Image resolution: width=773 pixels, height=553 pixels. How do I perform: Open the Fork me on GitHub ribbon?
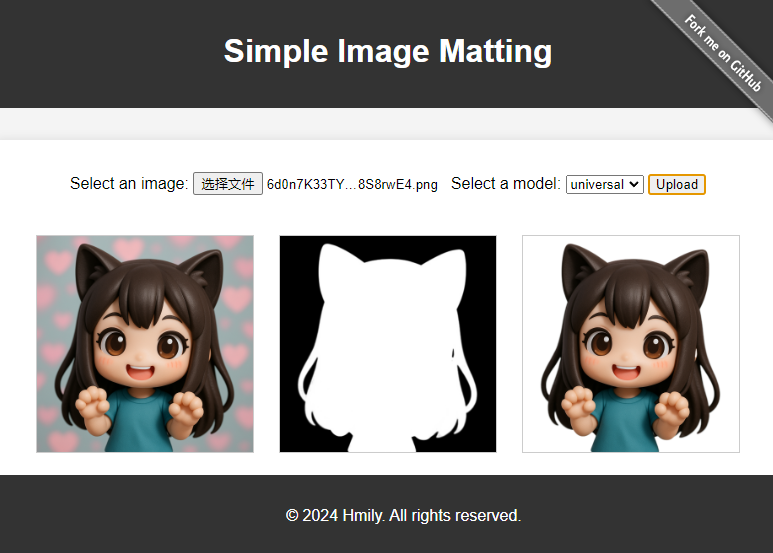coord(723,53)
